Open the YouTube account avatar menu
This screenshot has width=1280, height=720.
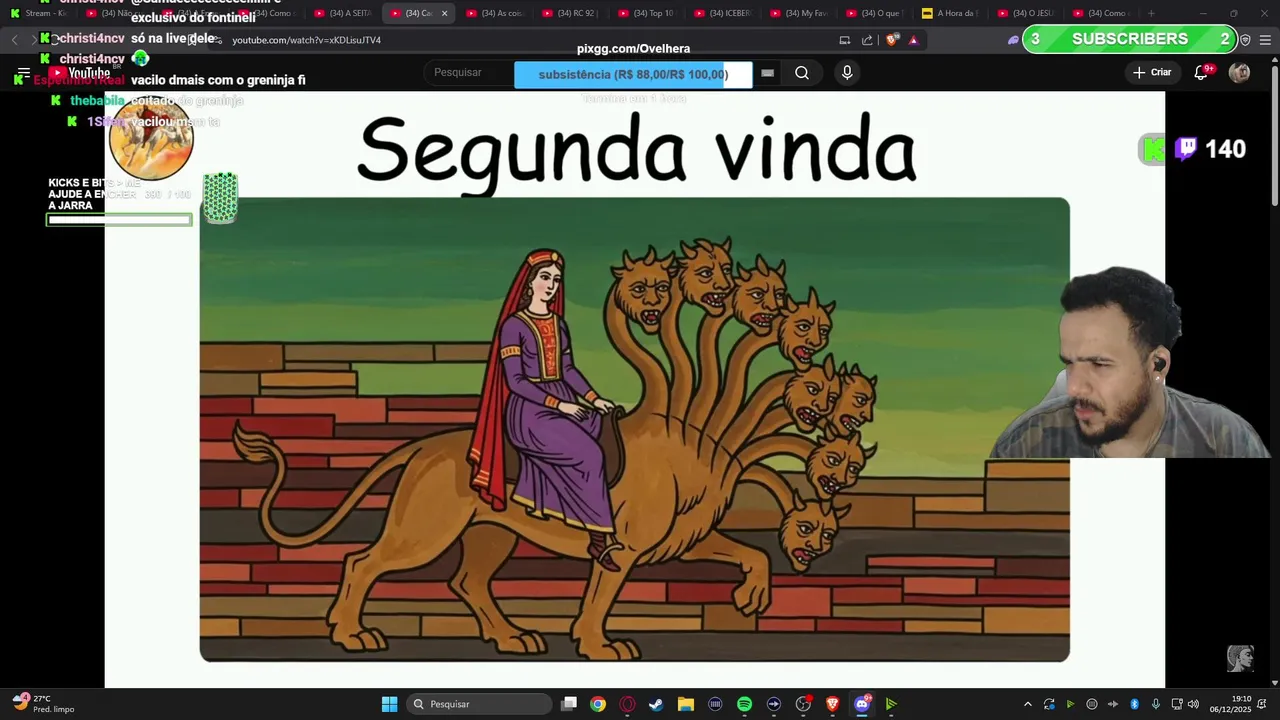(x=1239, y=72)
